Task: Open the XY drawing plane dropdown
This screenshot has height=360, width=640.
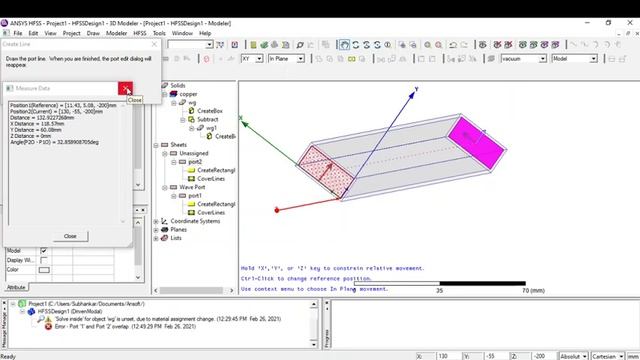Action: 259,59
